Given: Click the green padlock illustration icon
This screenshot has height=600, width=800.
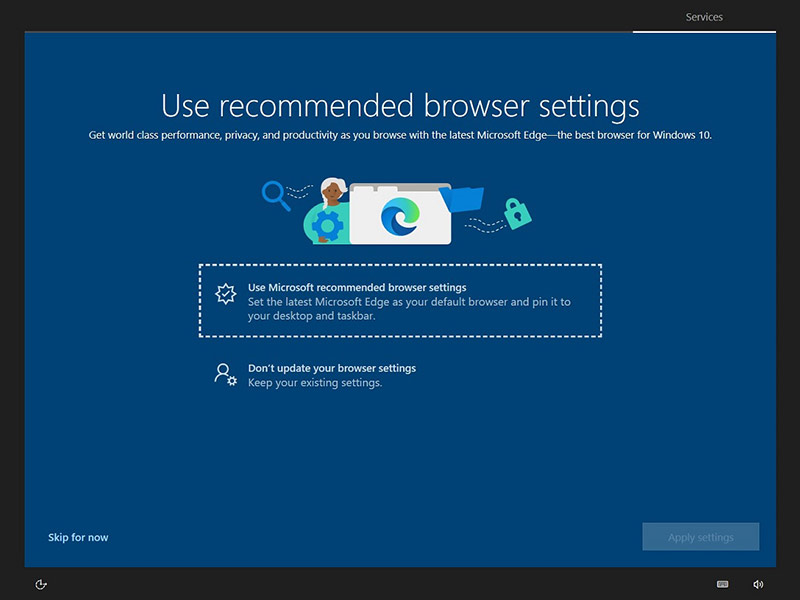Looking at the screenshot, I should [517, 213].
